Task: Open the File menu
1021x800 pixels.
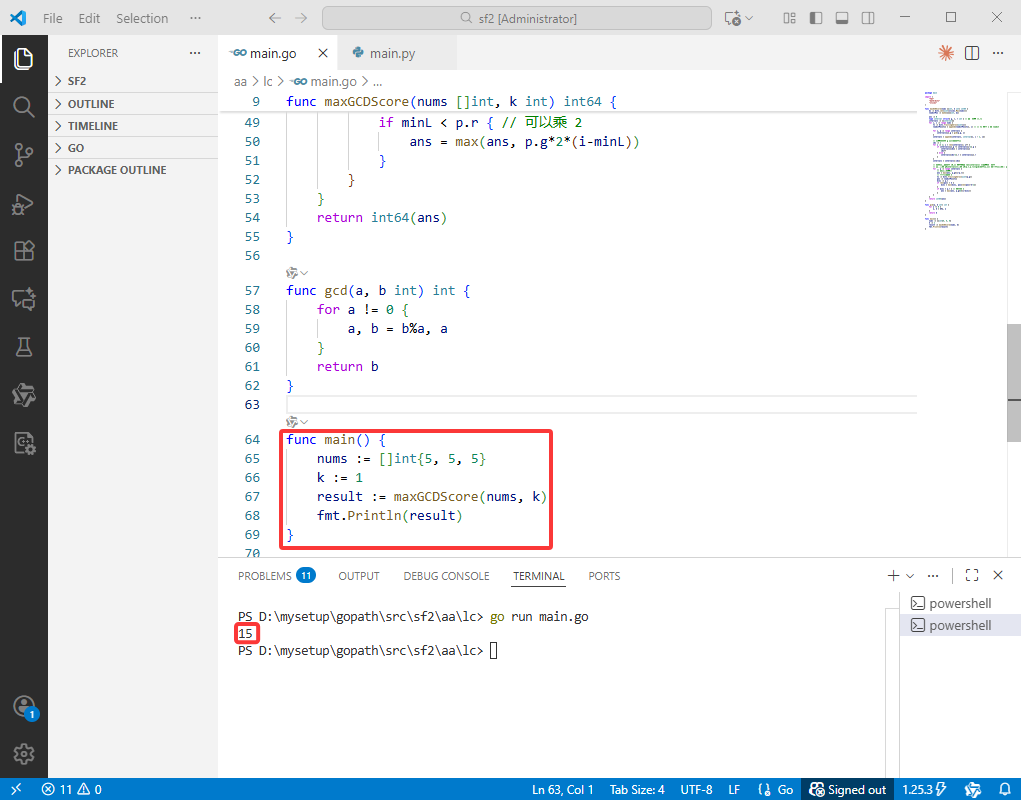Action: coord(53,18)
